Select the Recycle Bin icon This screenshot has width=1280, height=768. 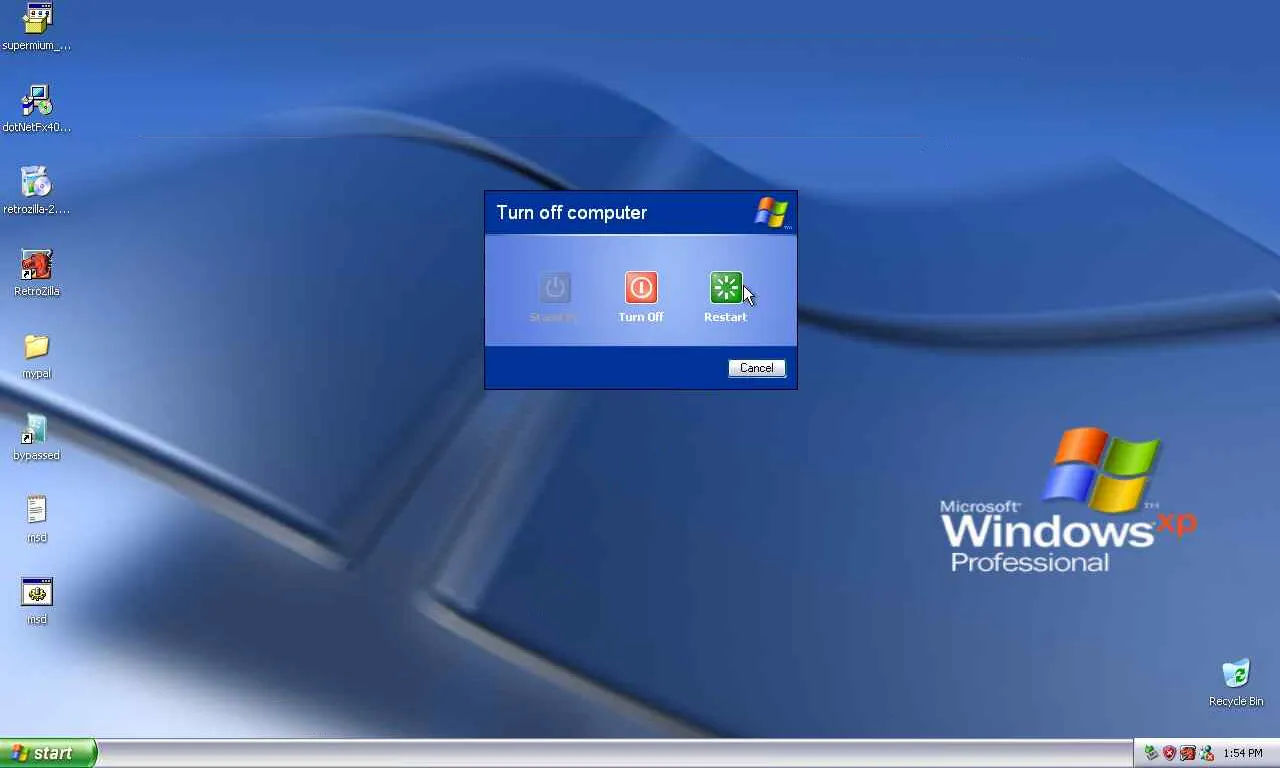[x=1236, y=673]
